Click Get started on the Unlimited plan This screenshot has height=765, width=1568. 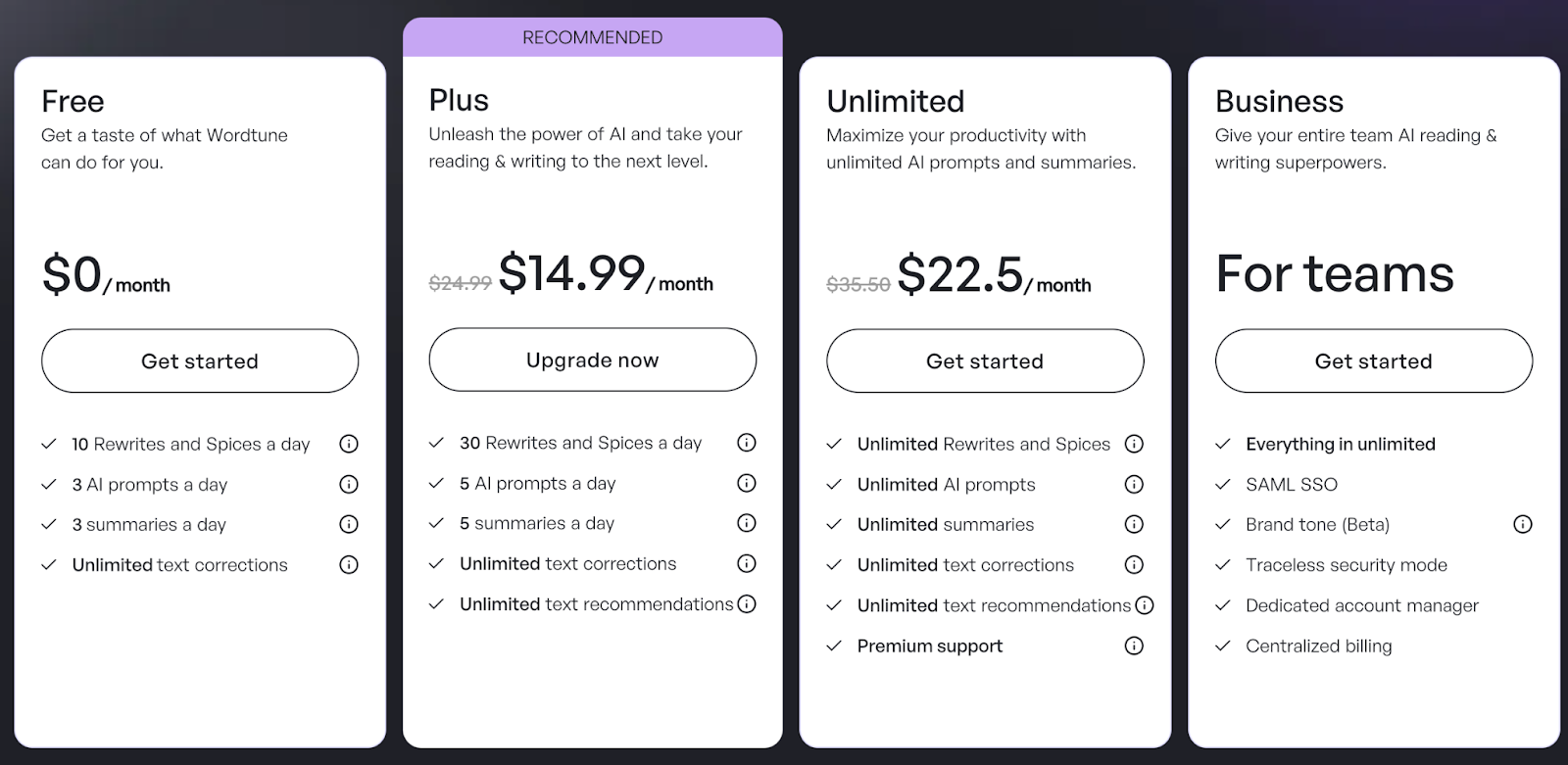pos(985,360)
